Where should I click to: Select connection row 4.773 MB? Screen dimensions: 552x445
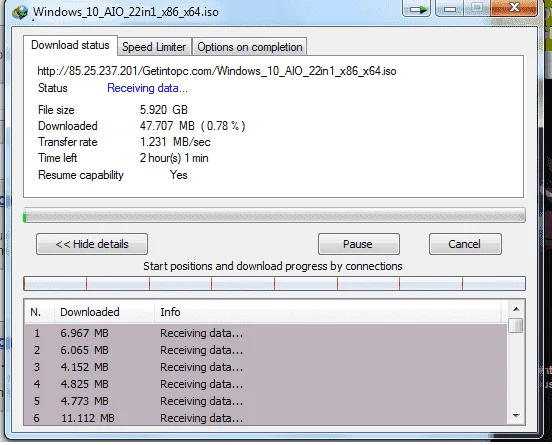266,401
